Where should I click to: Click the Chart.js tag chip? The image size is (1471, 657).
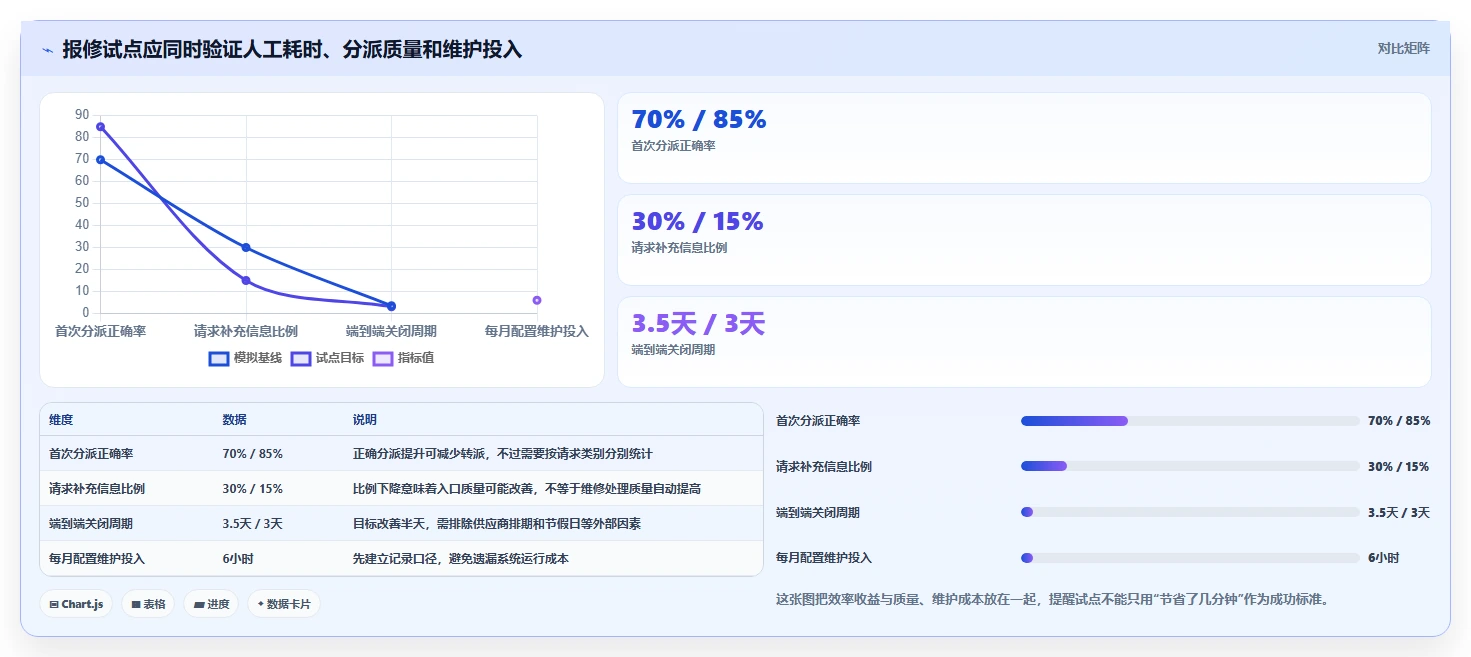[x=76, y=604]
